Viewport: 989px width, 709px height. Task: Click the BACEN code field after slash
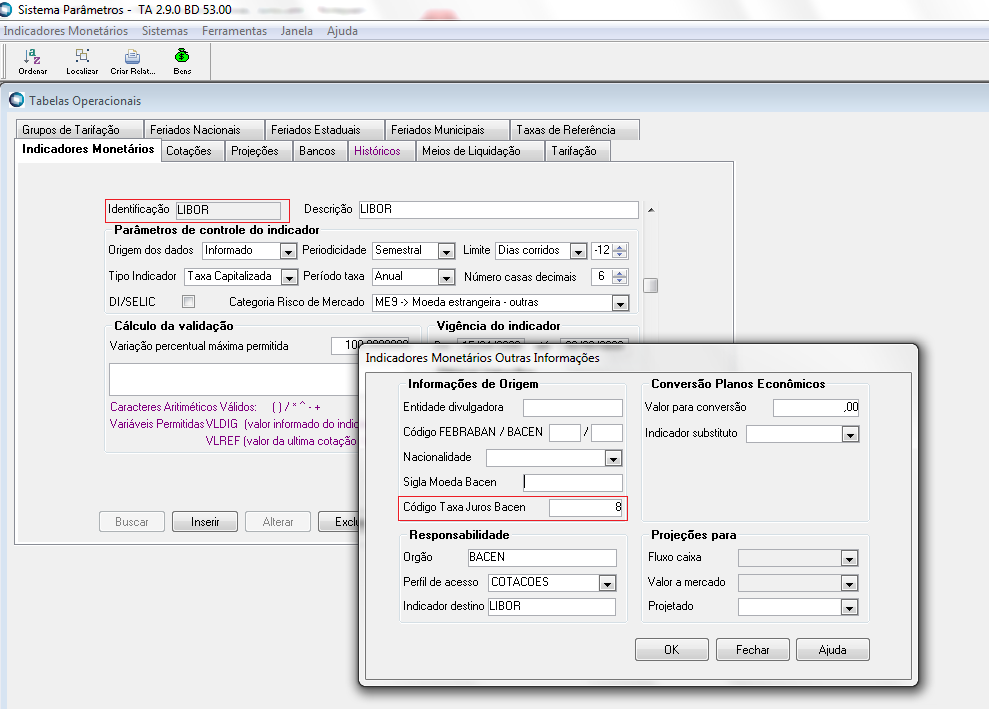click(x=607, y=433)
